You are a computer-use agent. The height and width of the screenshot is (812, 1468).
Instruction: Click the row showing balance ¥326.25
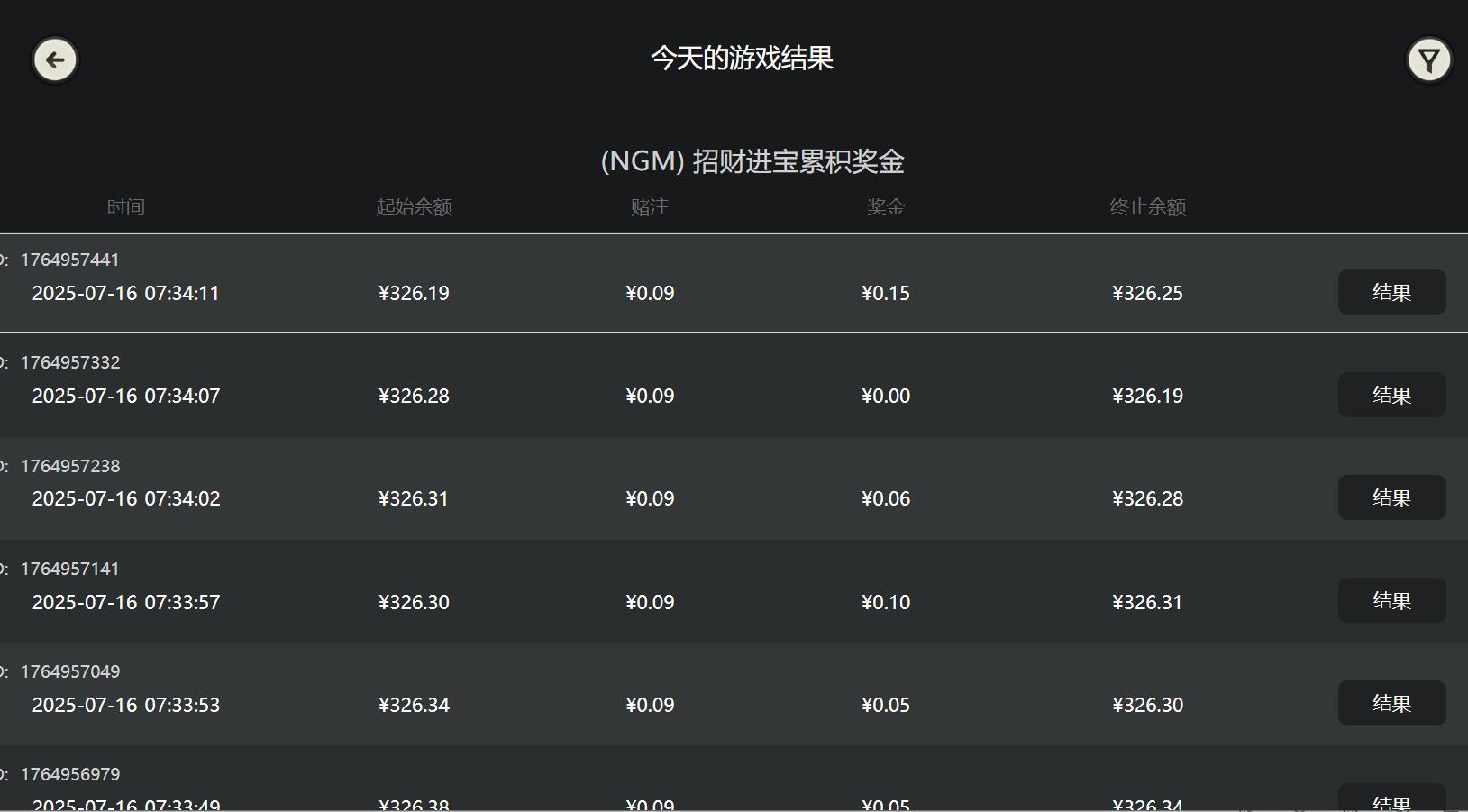[1147, 292]
